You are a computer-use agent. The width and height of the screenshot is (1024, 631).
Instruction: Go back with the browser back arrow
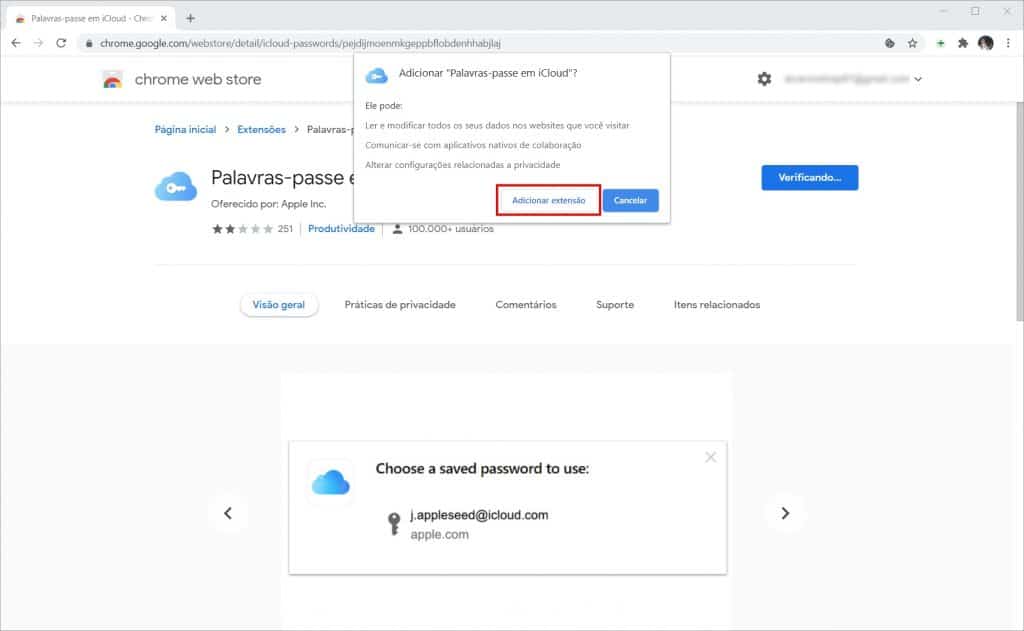coord(16,43)
